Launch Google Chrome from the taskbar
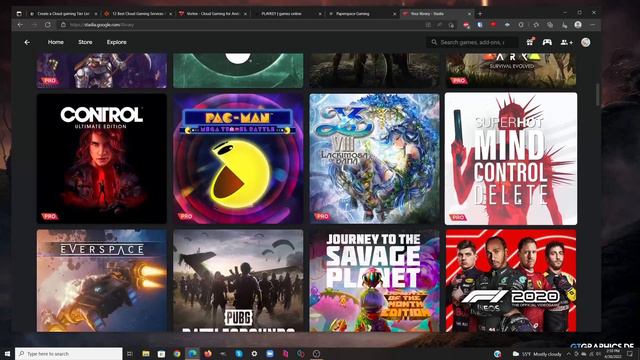The image size is (640, 360). pos(177,353)
